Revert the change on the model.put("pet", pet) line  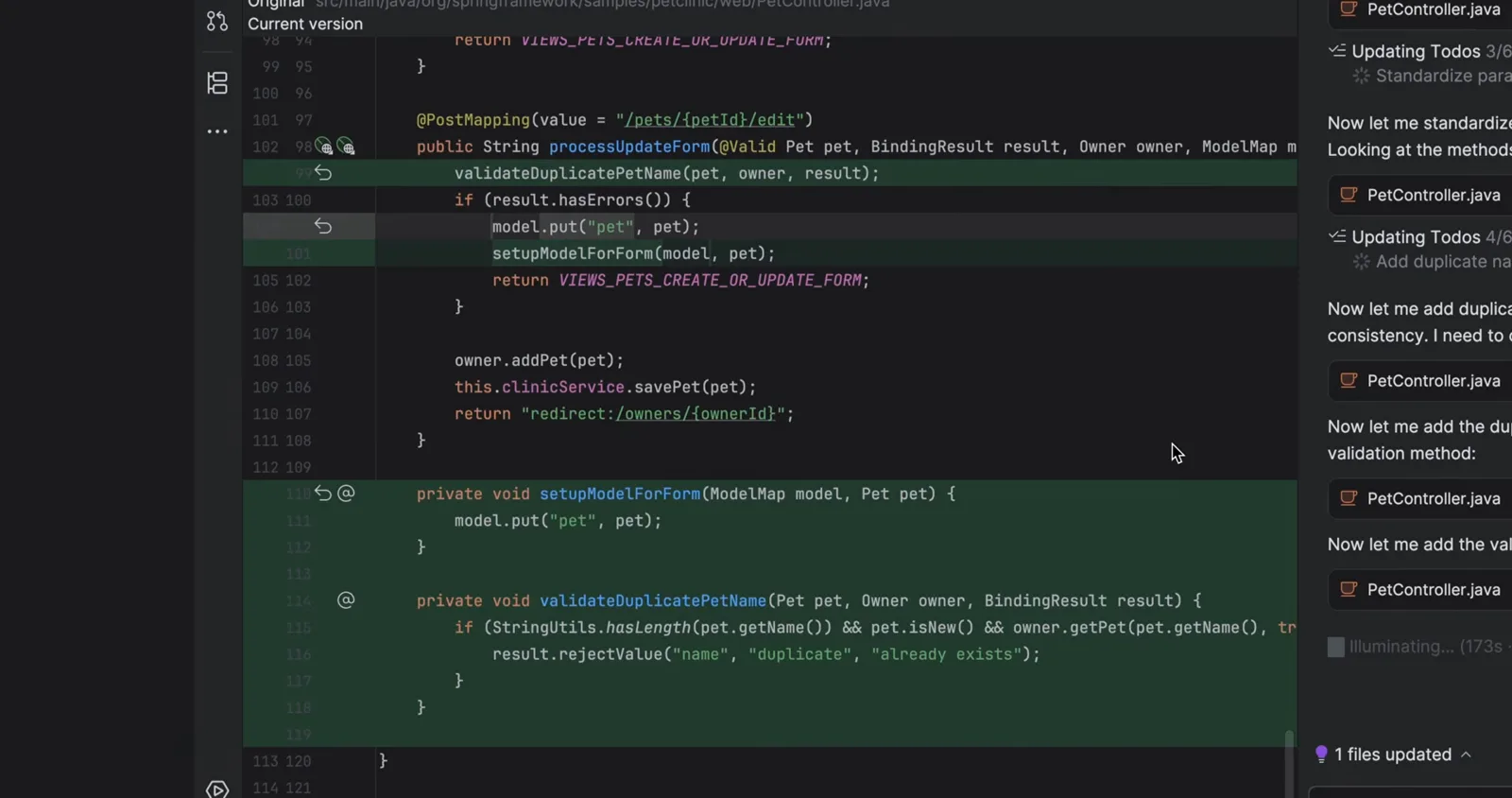click(323, 226)
